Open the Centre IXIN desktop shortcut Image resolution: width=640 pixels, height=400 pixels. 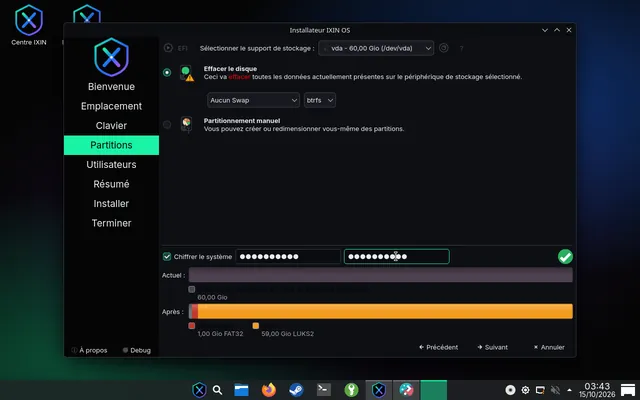[x=29, y=24]
